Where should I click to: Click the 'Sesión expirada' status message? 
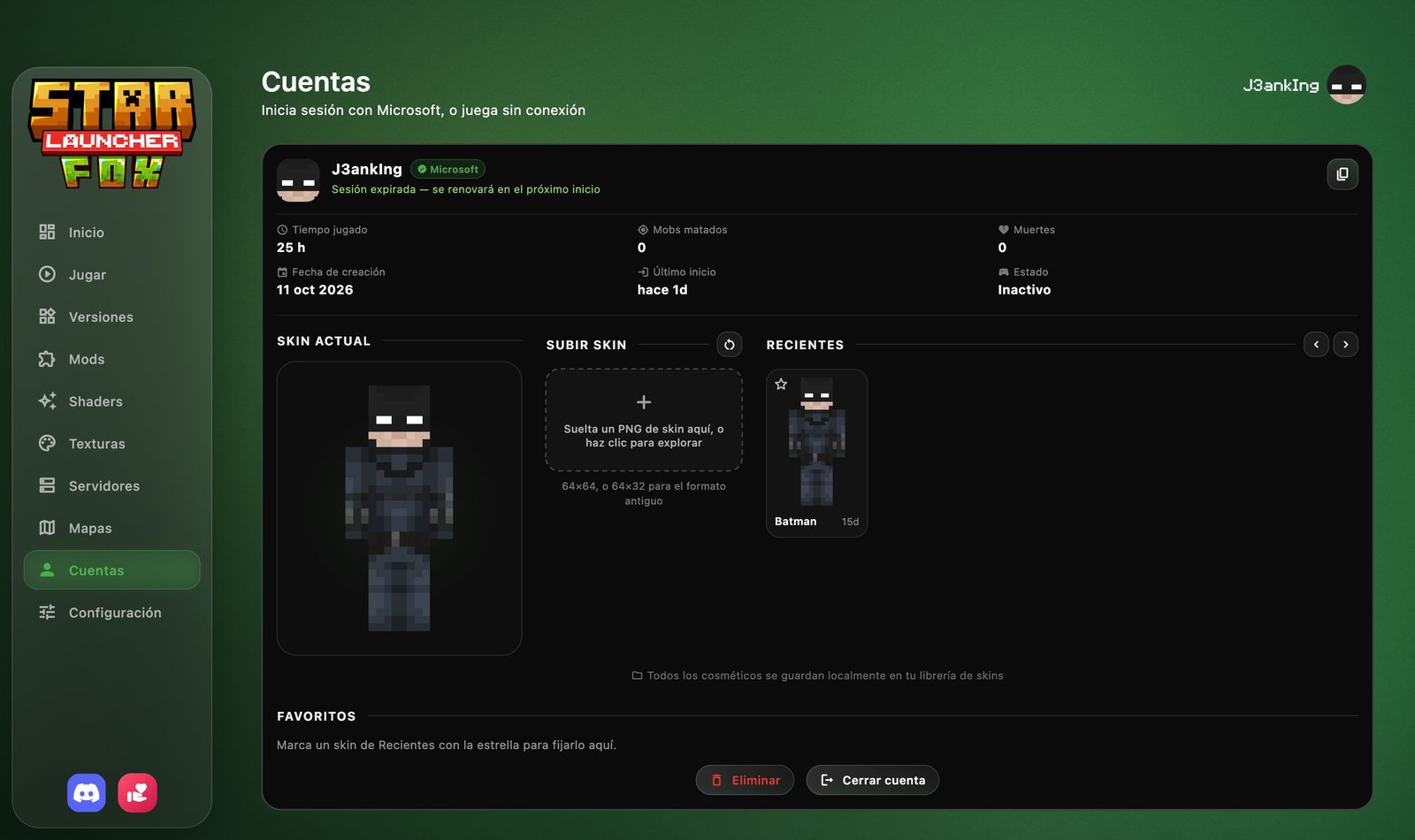465,189
